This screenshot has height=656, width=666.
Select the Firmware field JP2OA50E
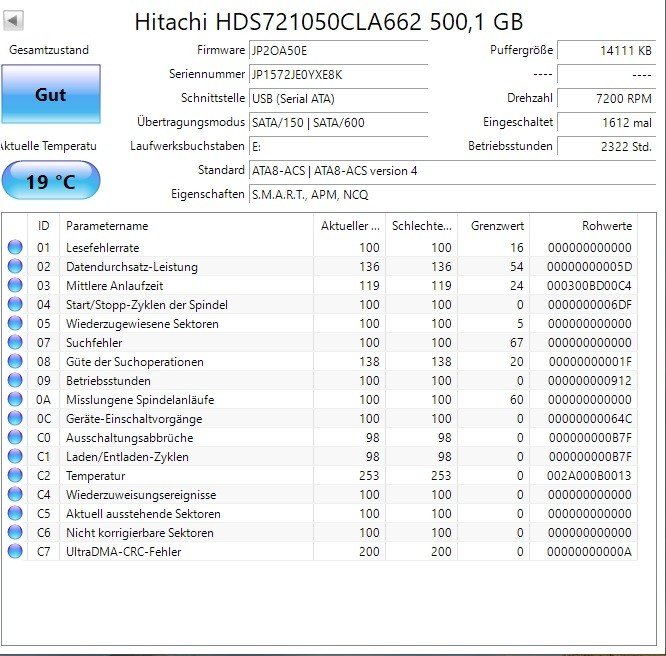[338, 50]
